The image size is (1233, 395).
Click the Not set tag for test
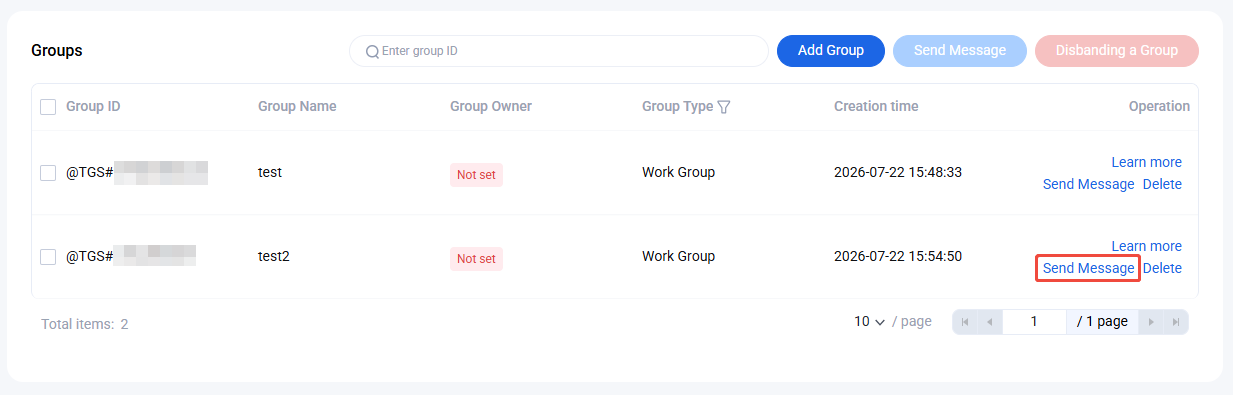pos(476,175)
